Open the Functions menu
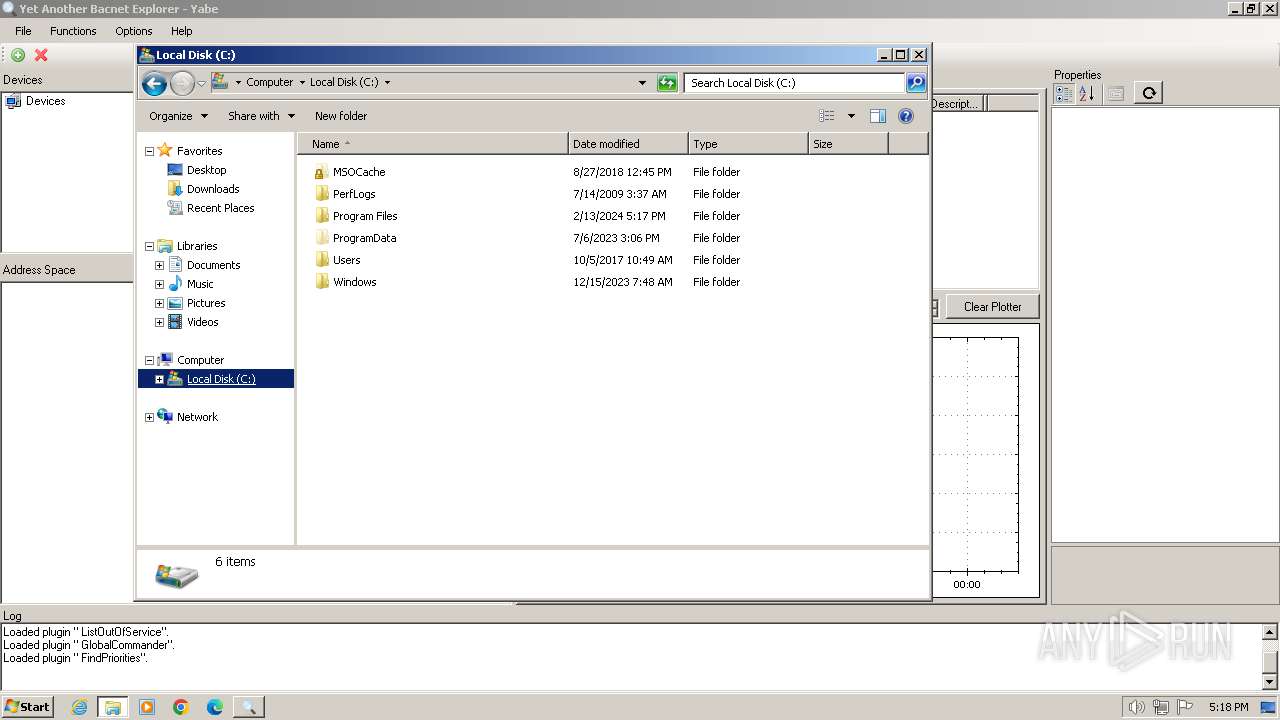Viewport: 1280px width, 720px height. 73,31
